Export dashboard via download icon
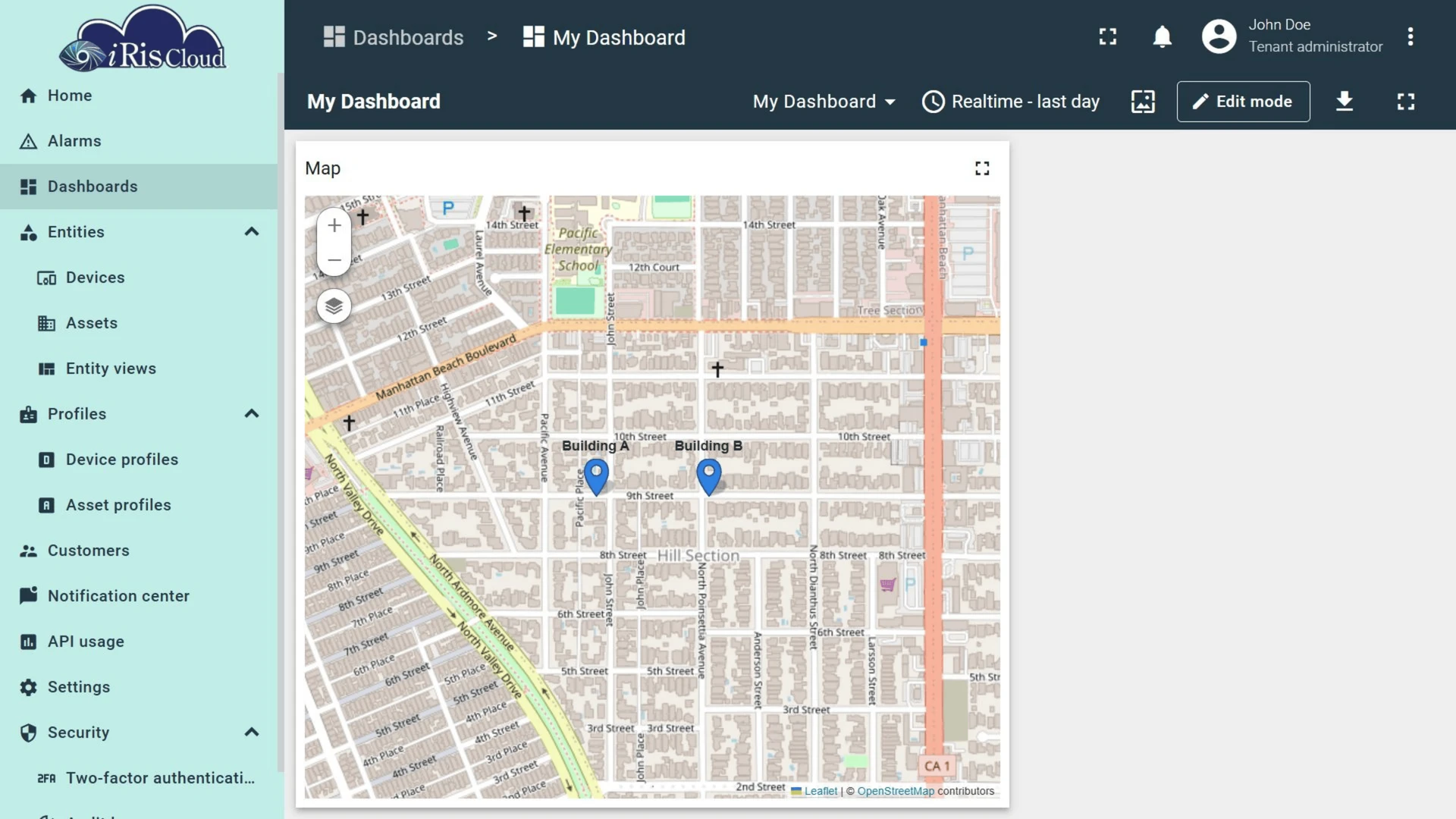Image resolution: width=1456 pixels, height=819 pixels. coord(1345,102)
